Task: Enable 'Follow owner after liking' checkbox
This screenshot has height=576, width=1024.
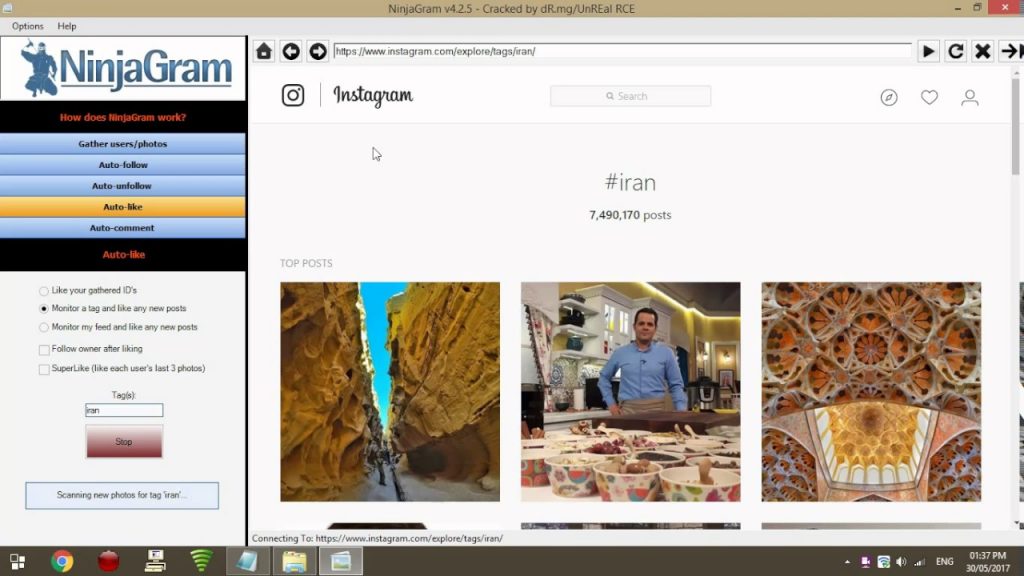Action: click(44, 350)
